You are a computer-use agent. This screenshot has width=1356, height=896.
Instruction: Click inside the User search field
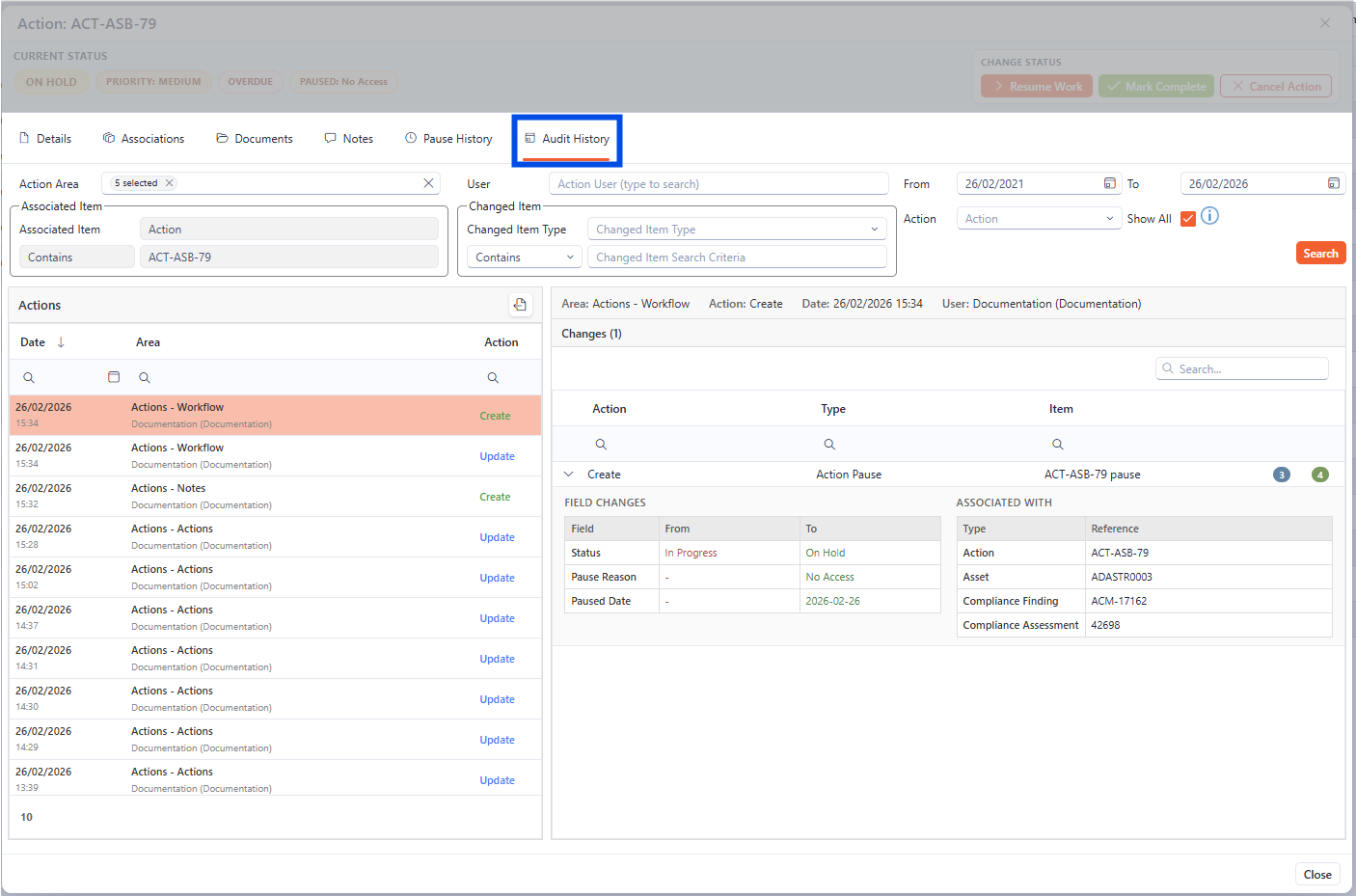click(719, 183)
